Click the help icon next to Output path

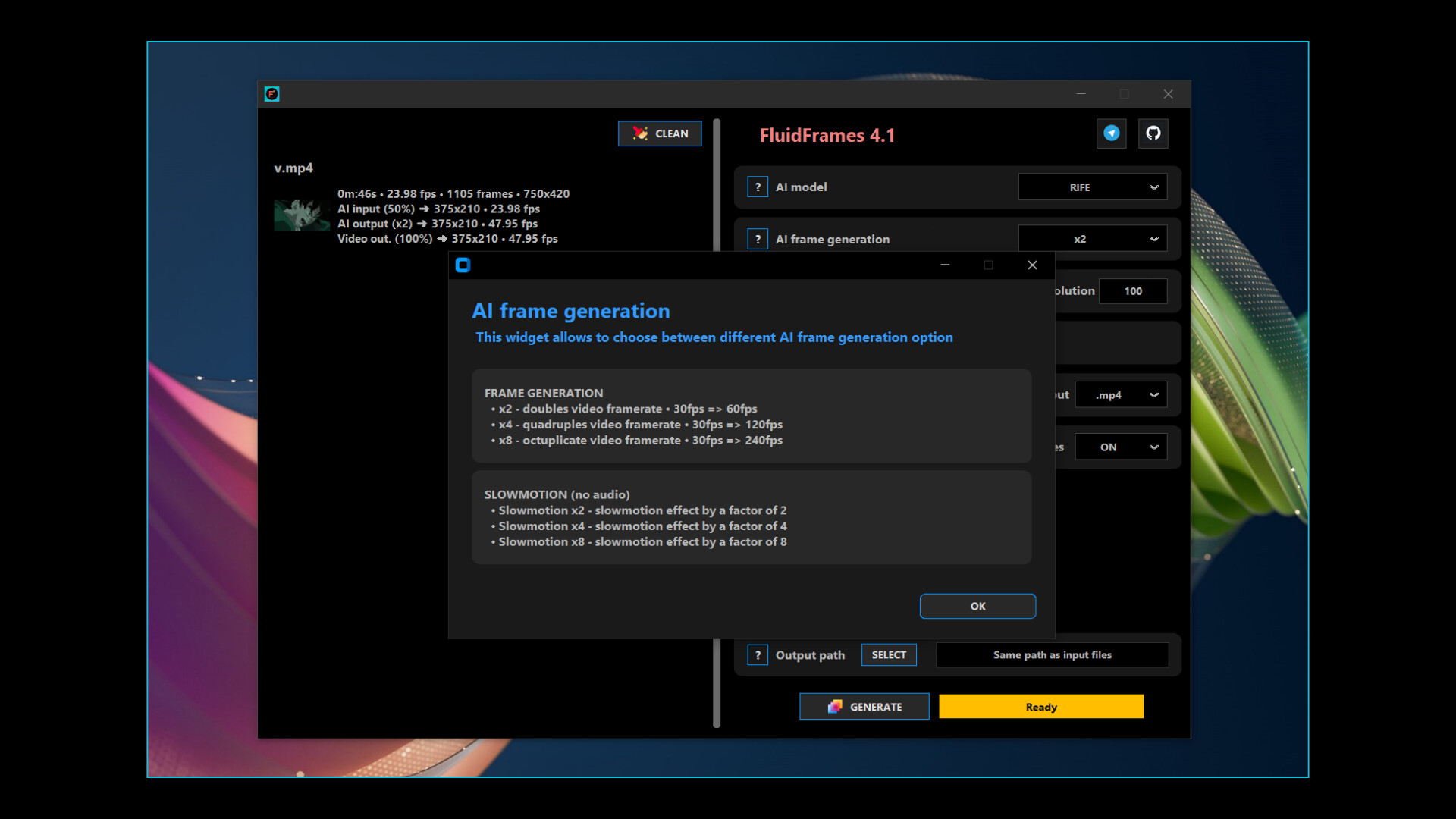758,654
